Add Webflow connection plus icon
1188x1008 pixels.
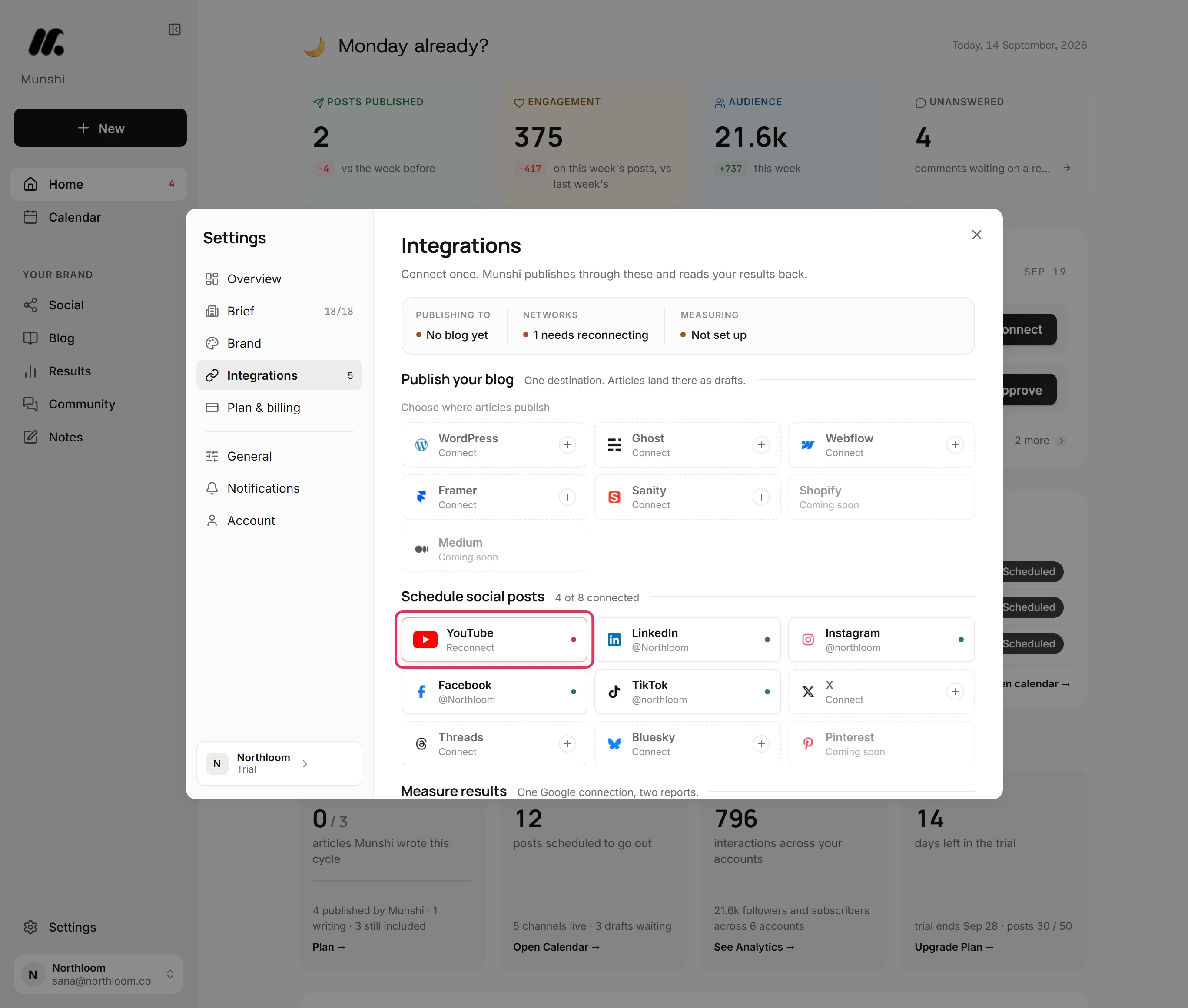tap(954, 444)
